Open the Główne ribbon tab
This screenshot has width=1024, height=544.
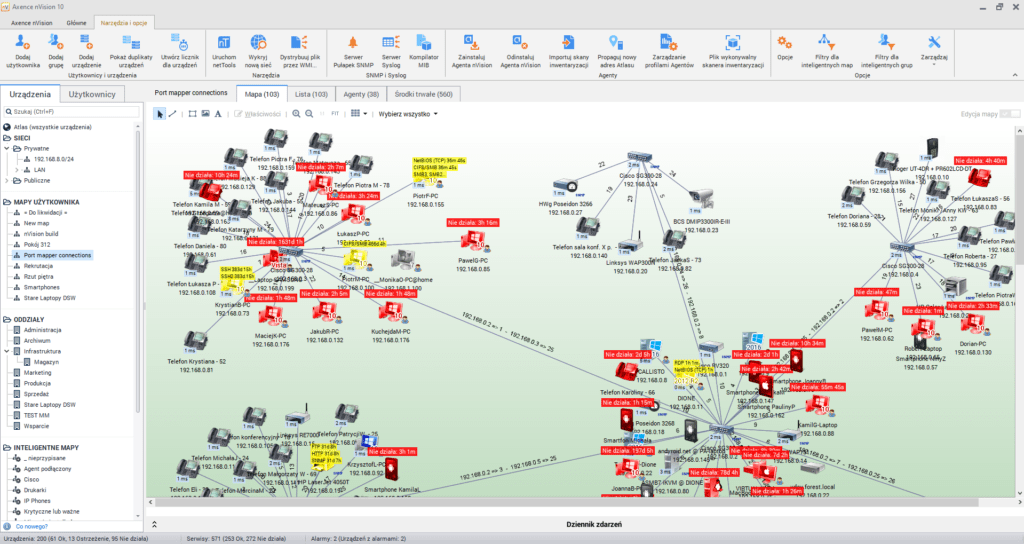click(x=75, y=21)
